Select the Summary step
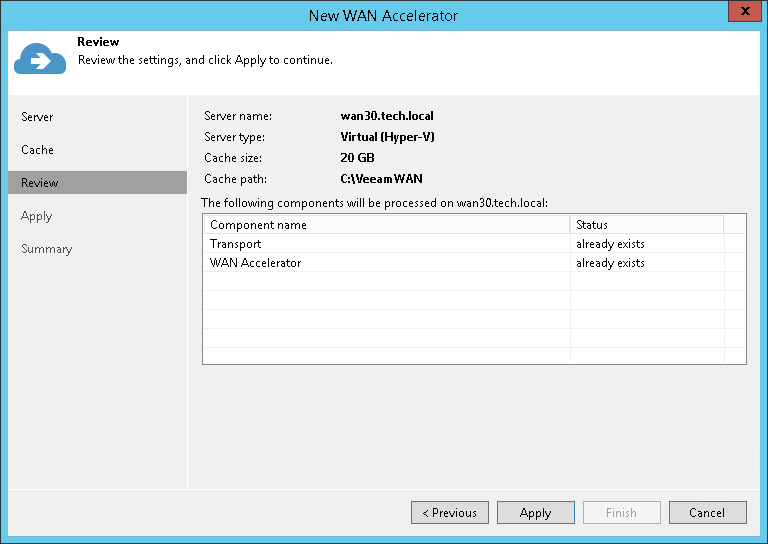This screenshot has height=544, width=768. pyautogui.click(x=46, y=249)
